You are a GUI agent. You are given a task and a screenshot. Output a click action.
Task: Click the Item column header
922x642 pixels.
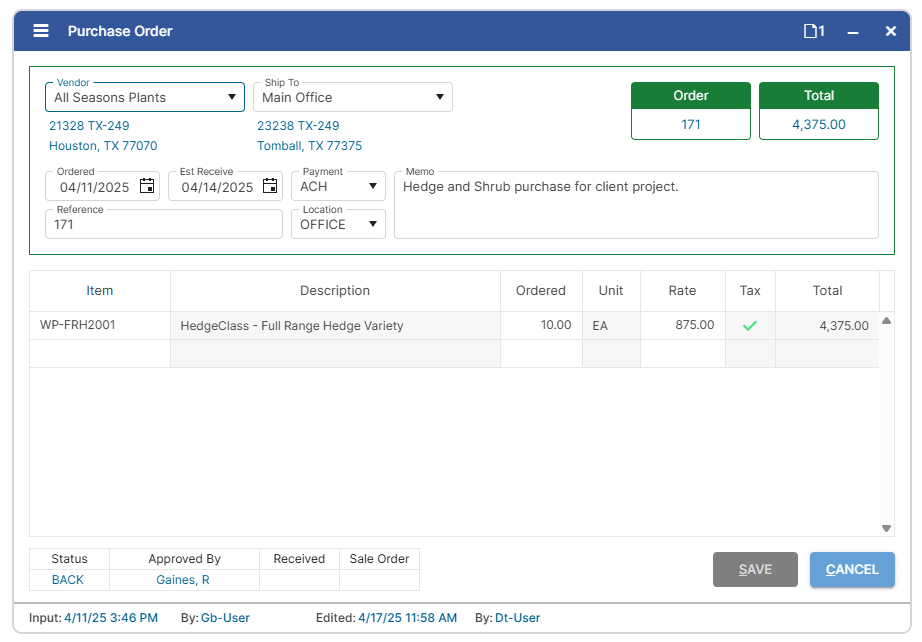(99, 290)
